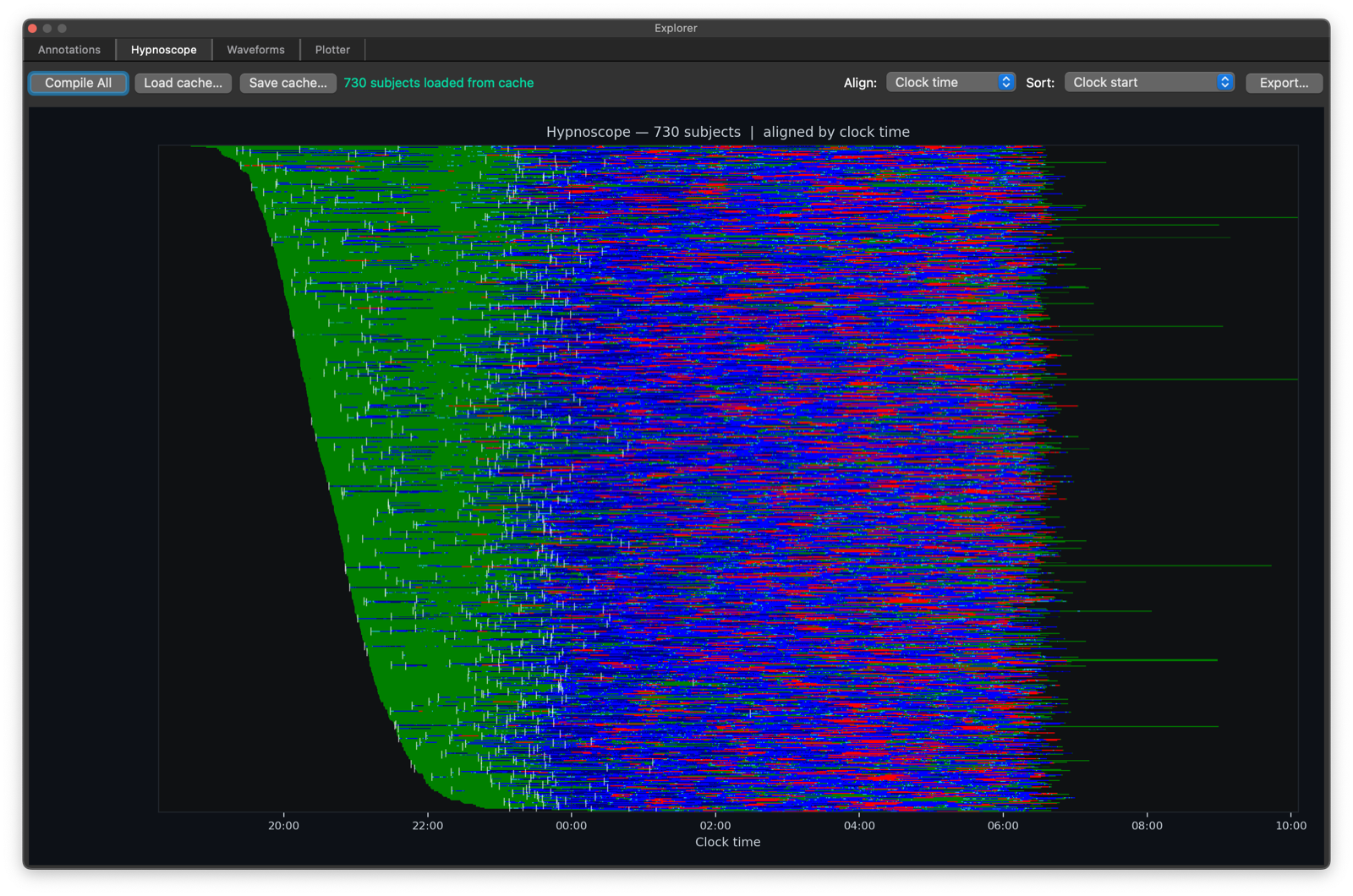Click the 00:00 tick label on the axis
Image resolution: width=1353 pixels, height=896 pixels.
pos(571,826)
